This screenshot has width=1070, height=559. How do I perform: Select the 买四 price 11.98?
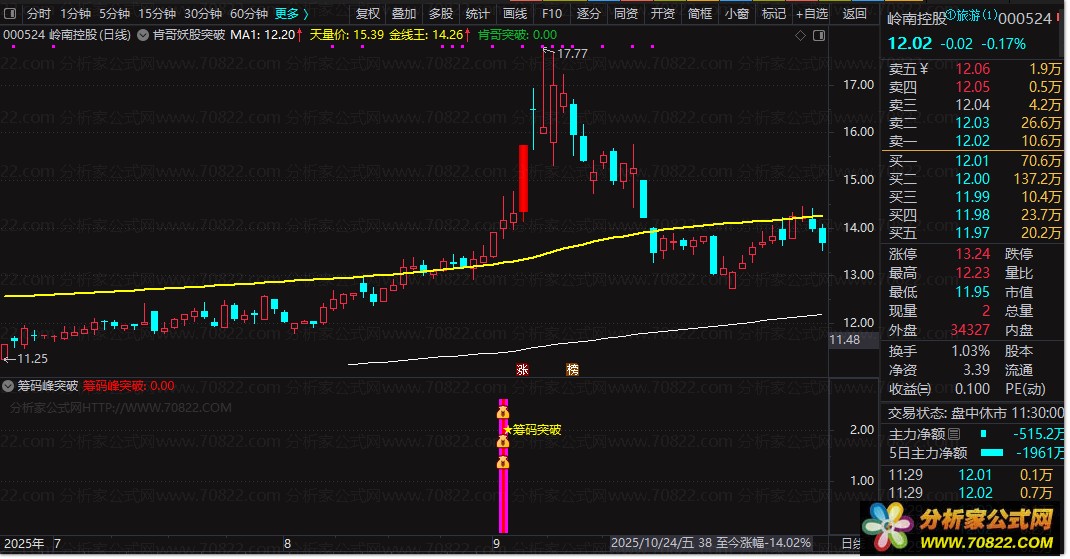point(972,215)
